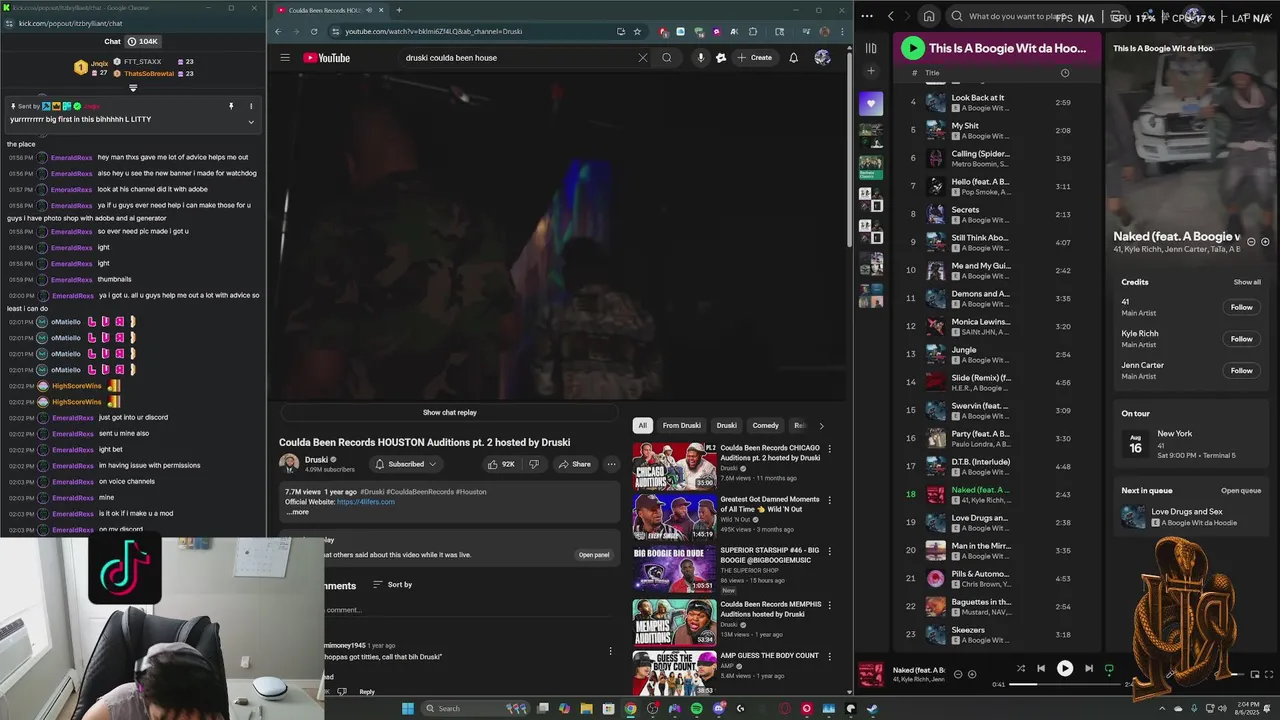This screenshot has width=1280, height=720.
Task: Expand video description with ...more
Action: point(297,512)
